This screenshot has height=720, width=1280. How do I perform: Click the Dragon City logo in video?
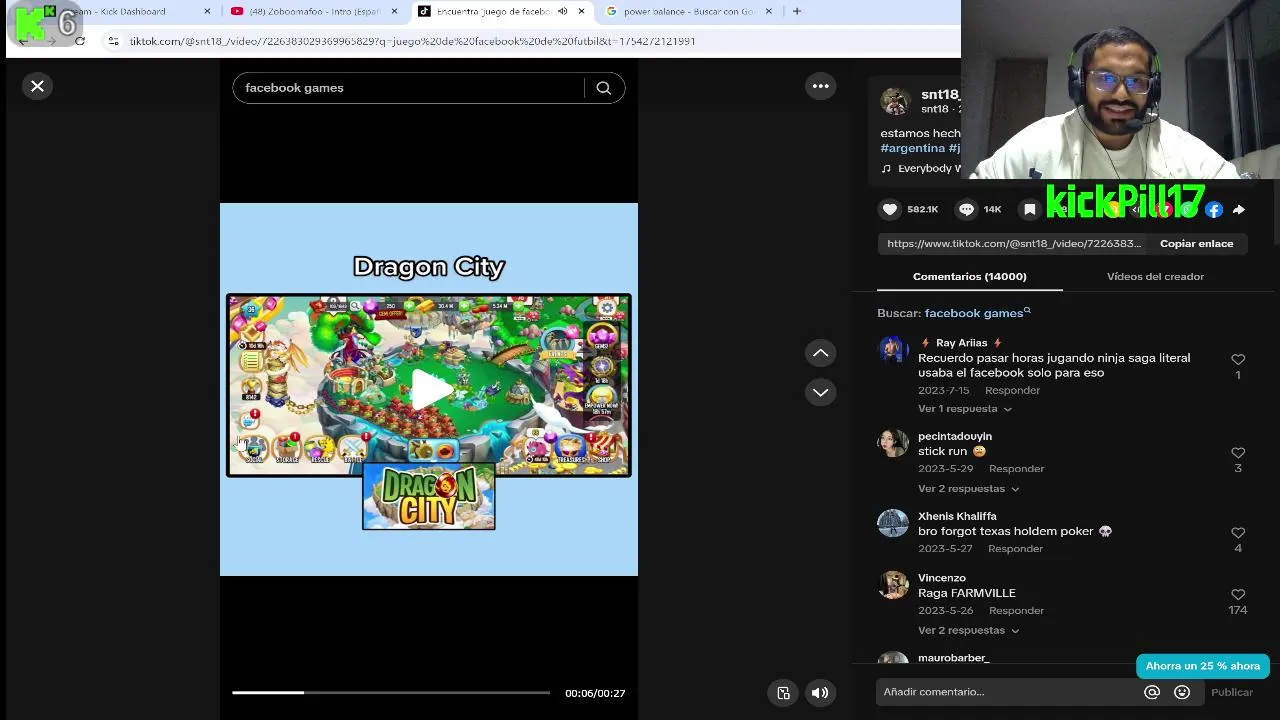[x=429, y=497]
